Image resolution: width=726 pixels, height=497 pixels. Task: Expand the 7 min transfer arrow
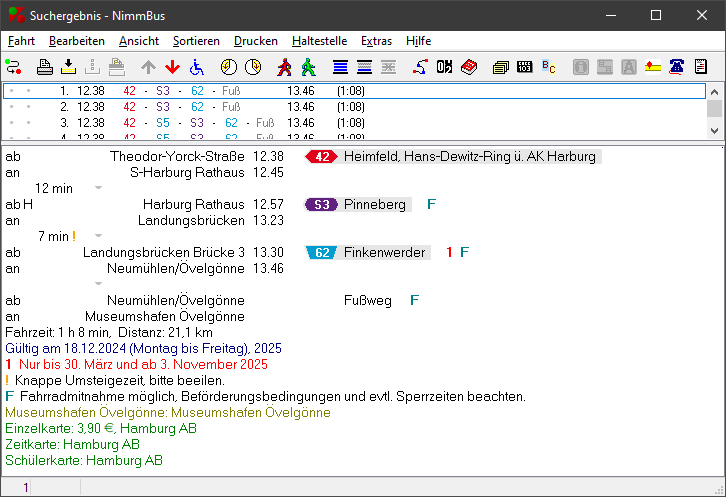(x=98, y=236)
